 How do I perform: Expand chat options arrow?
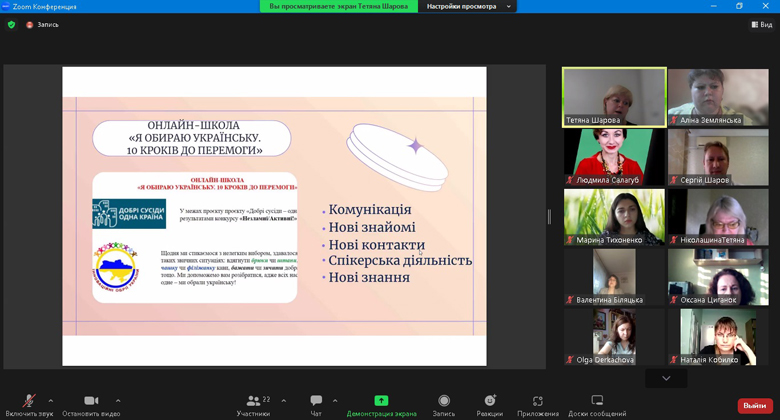coord(335,401)
